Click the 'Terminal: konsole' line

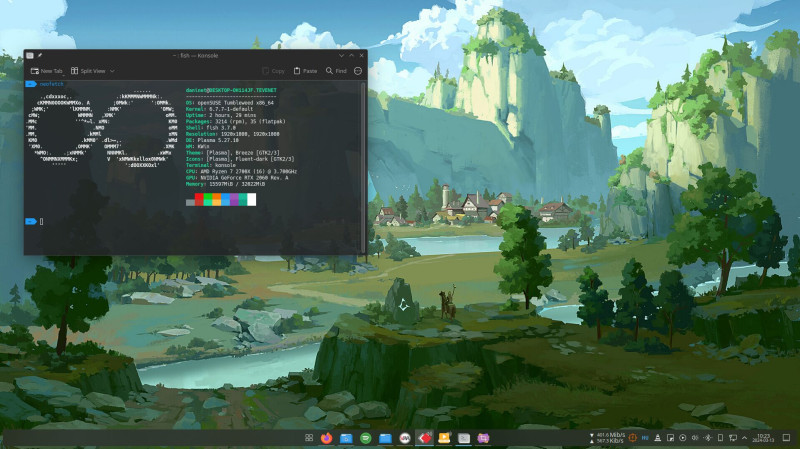pos(211,165)
